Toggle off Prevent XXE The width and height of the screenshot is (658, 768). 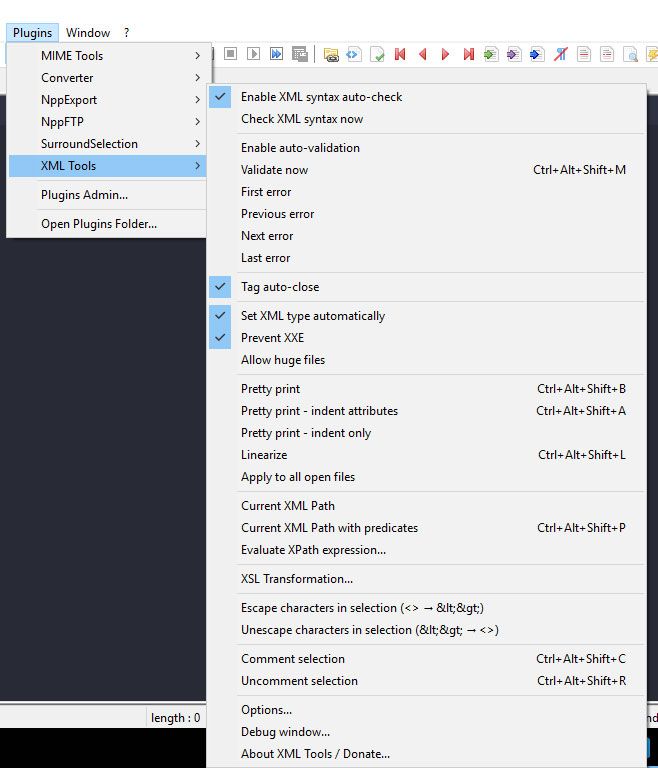click(427, 338)
